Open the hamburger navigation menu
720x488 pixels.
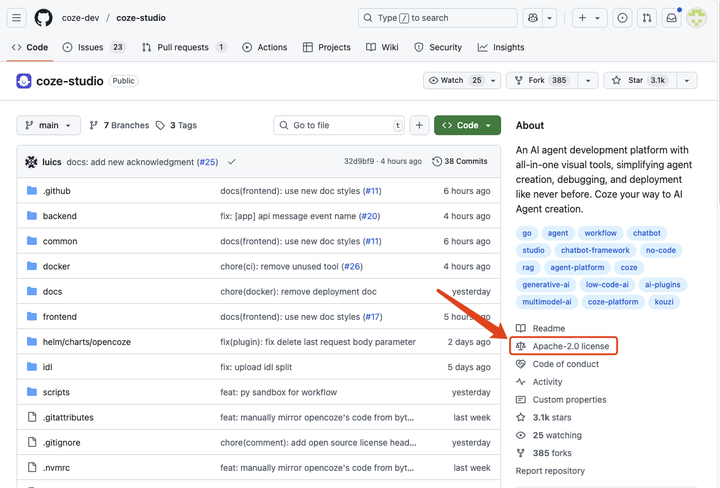click(x=17, y=18)
